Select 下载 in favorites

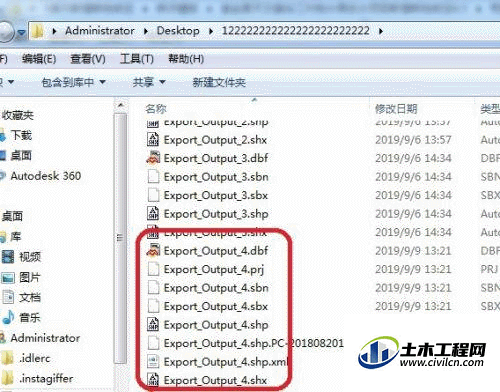tap(21, 135)
